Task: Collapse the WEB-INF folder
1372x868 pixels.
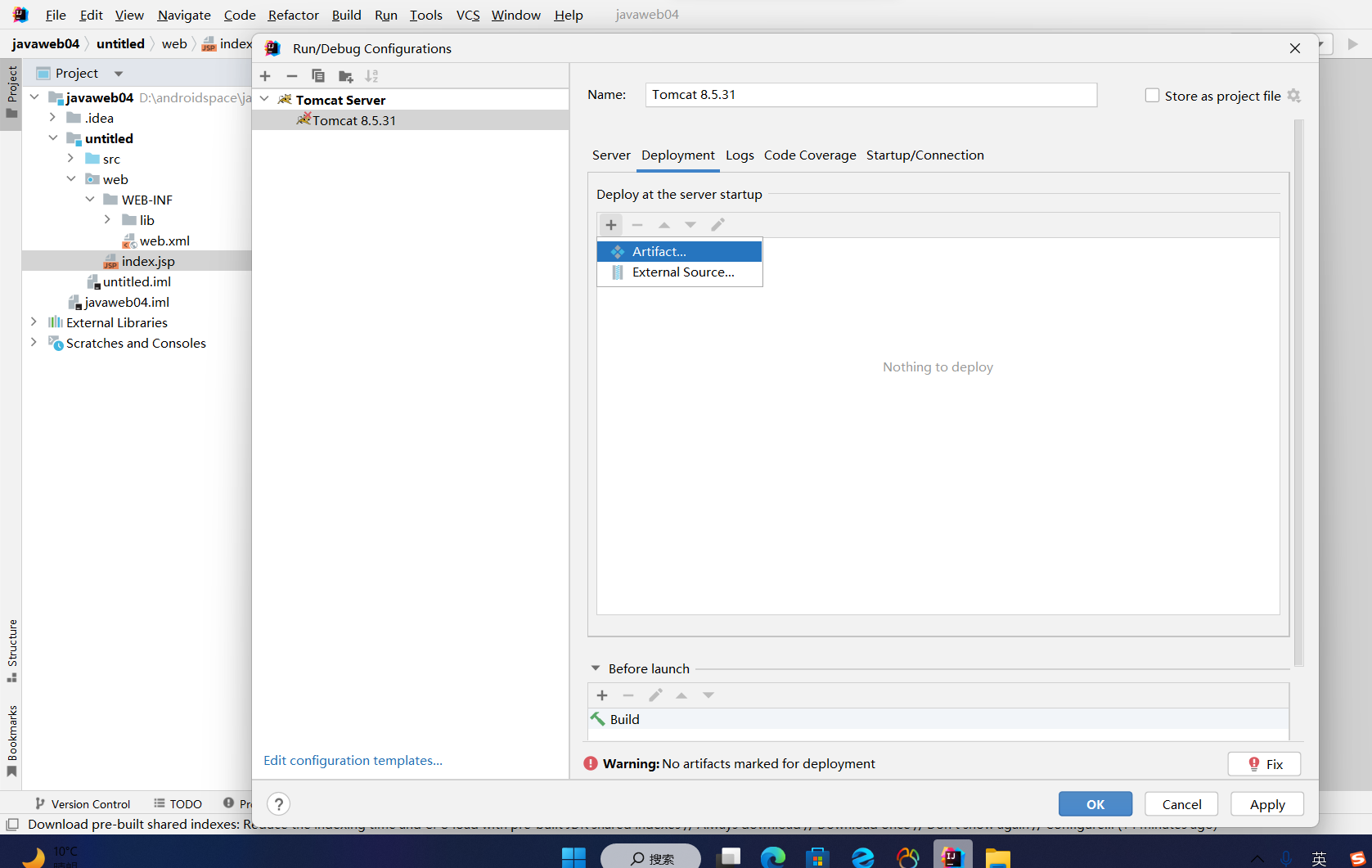Action: pos(90,200)
